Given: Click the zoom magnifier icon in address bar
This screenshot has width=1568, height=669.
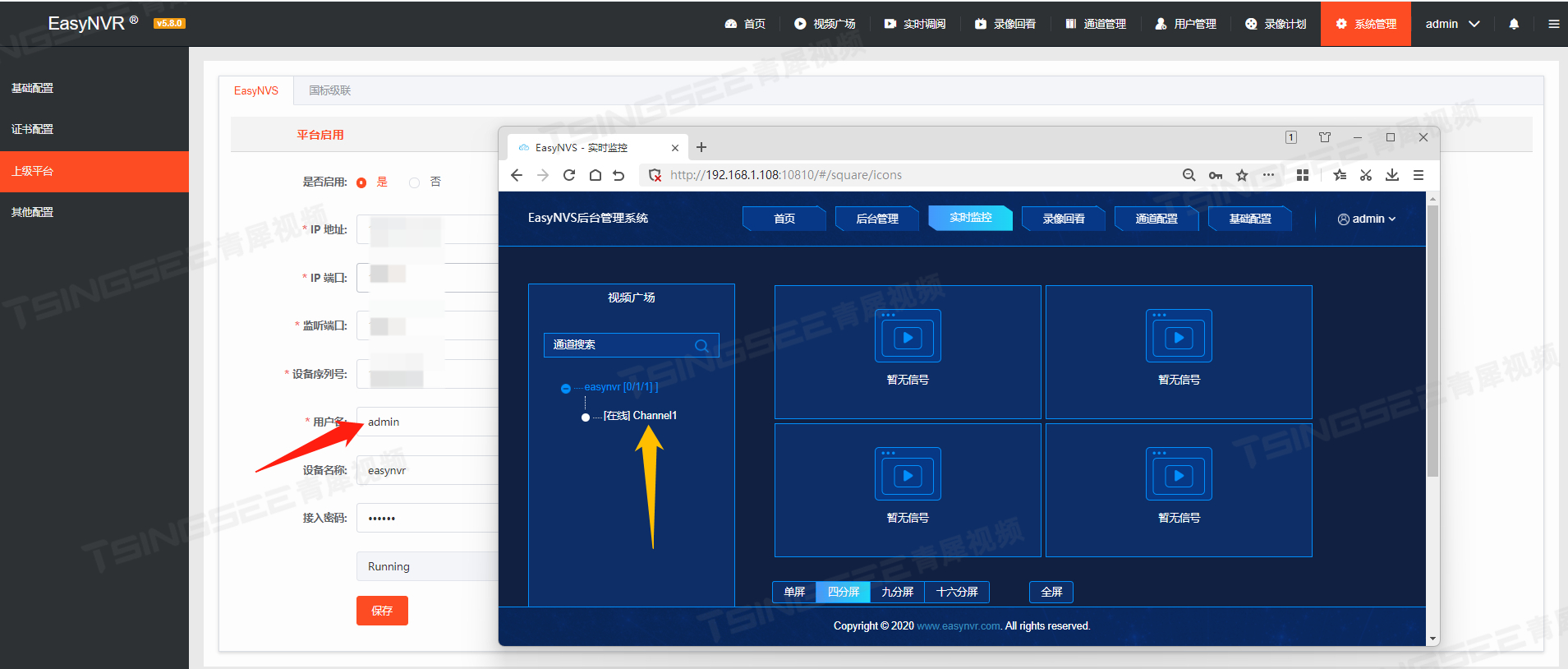Looking at the screenshot, I should [1189, 175].
